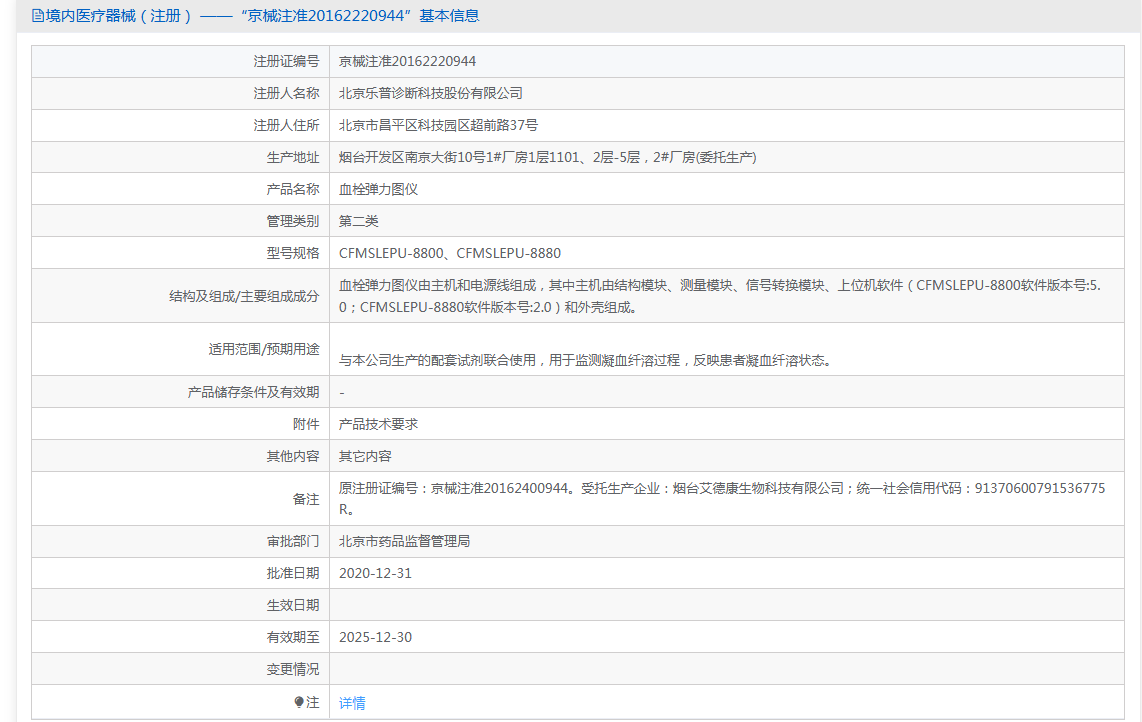Select address 北京市昌平区科技园区超前路37号

pyautogui.click(x=438, y=125)
